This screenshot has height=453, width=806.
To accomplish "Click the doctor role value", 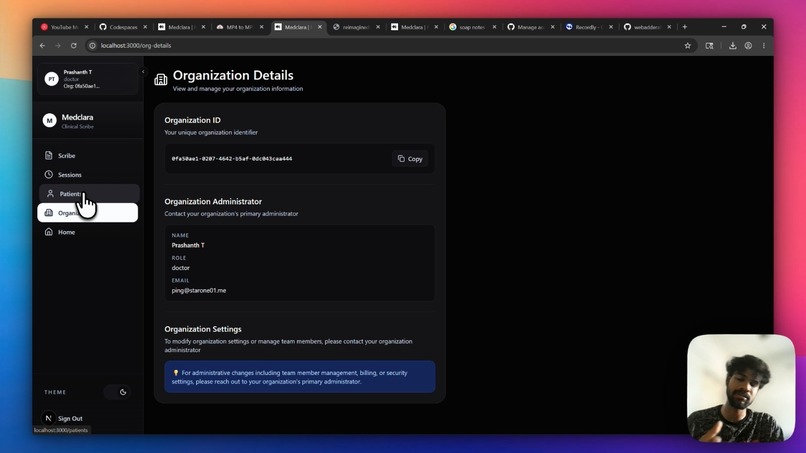I will pos(180,268).
